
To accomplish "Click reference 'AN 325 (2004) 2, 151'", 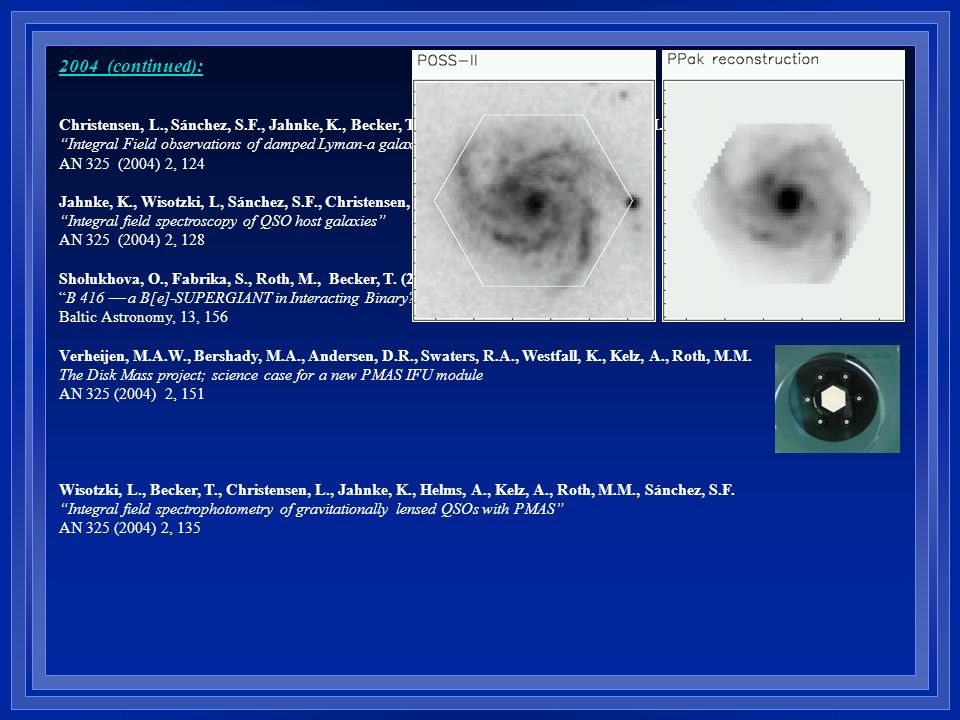I will point(132,394).
